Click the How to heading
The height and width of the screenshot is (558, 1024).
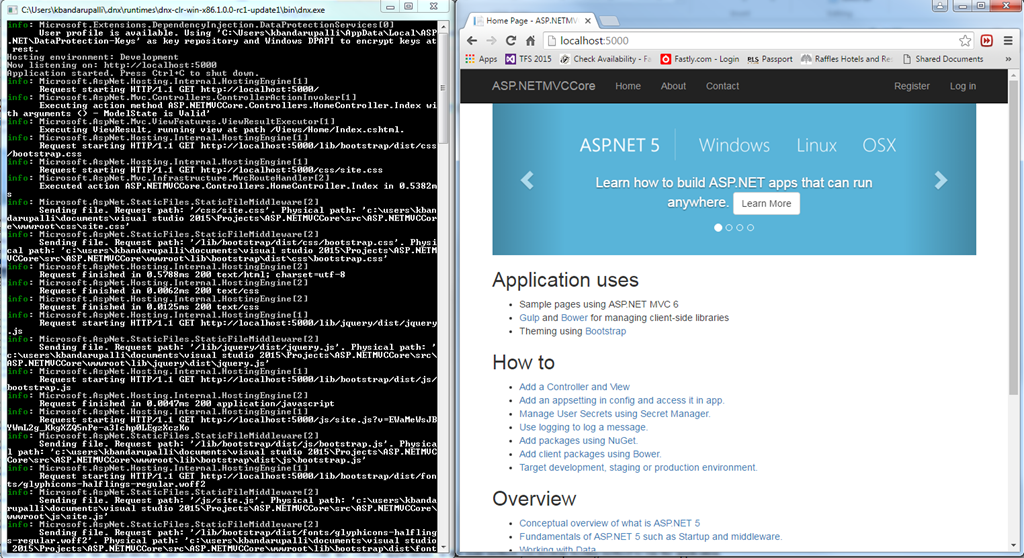(523, 362)
